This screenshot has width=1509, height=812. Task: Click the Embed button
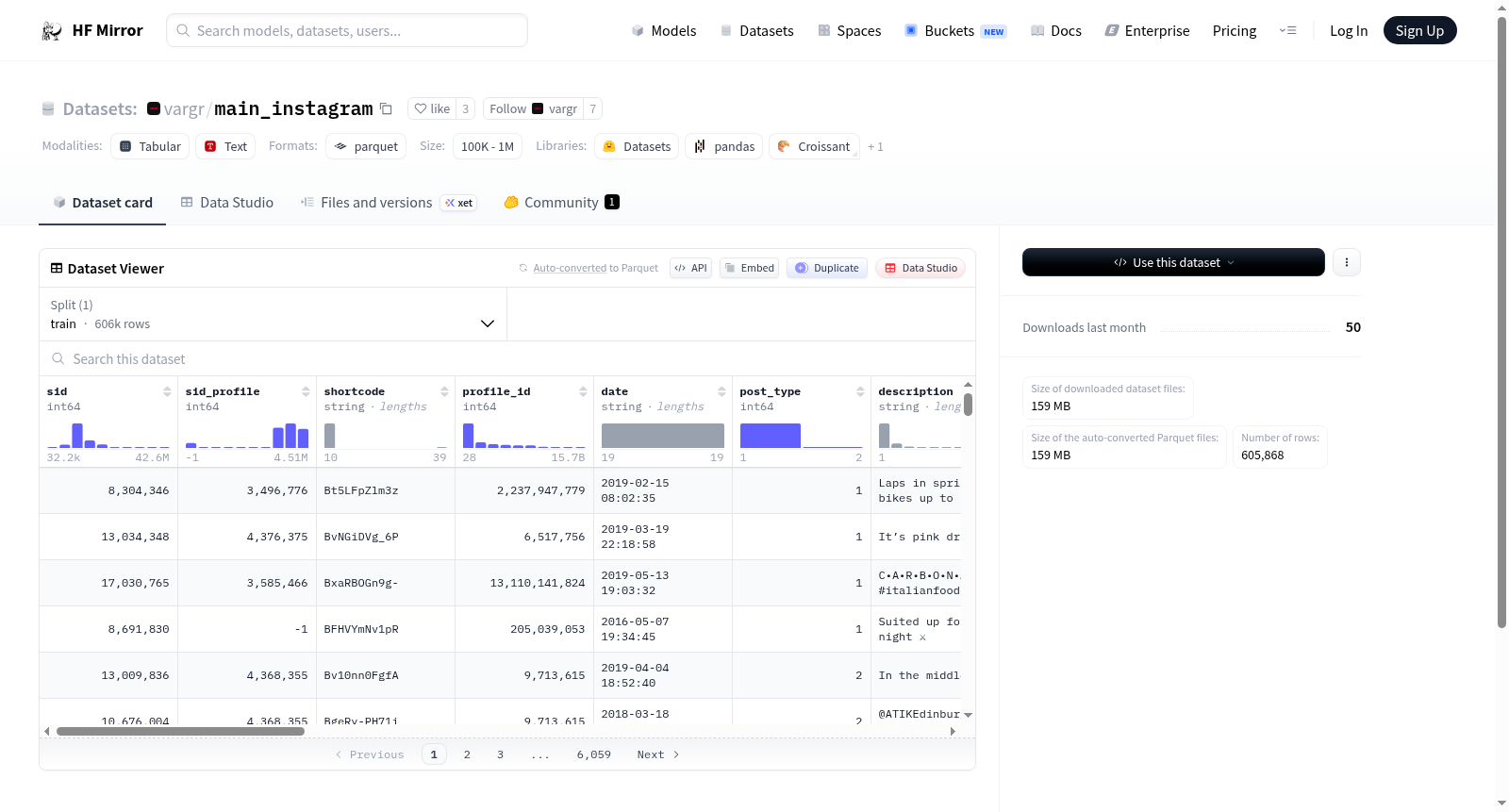tap(749, 268)
